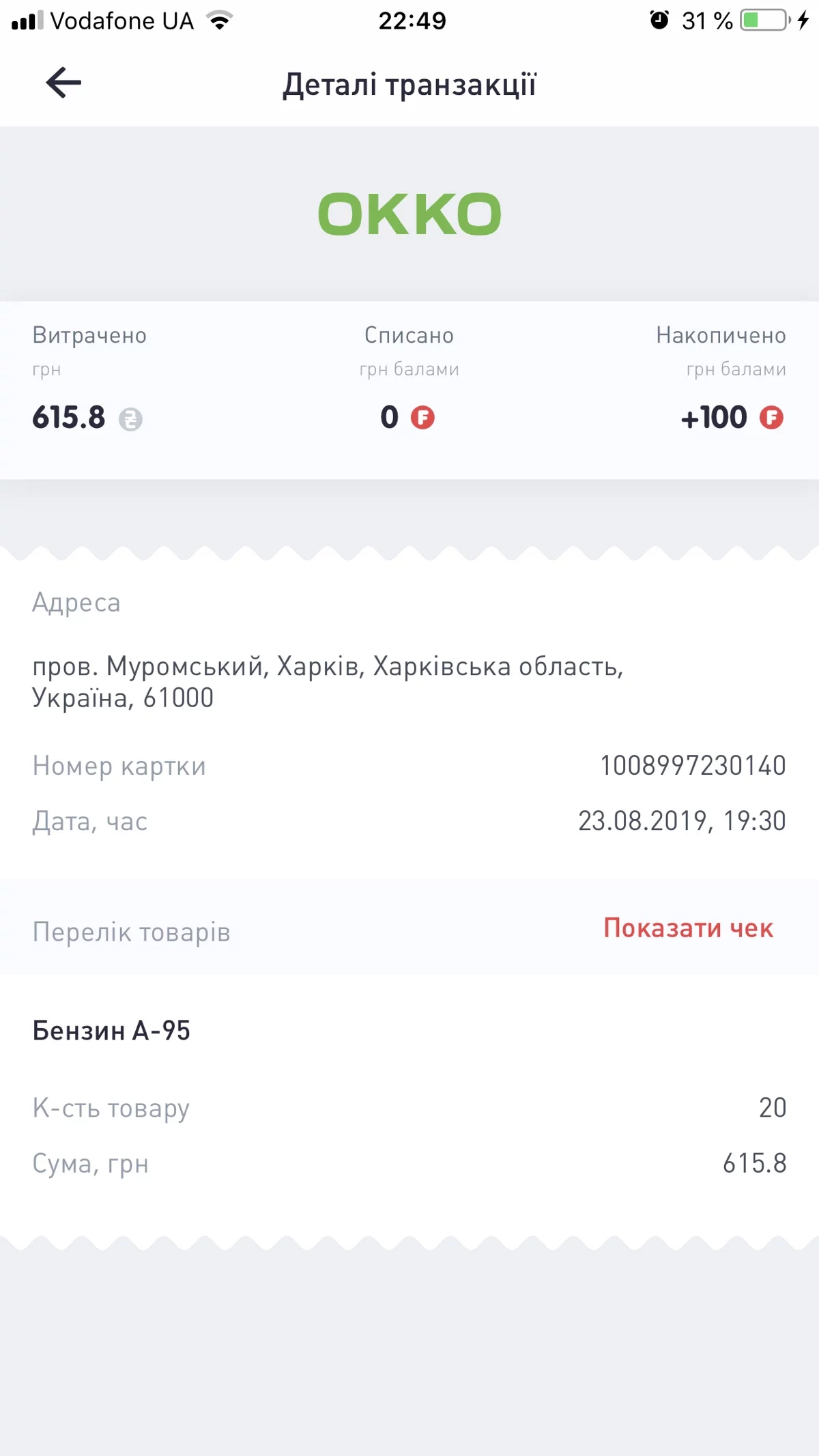The width and height of the screenshot is (819, 1456).
Task: Select the card number 1008997230140
Action: tap(693, 766)
